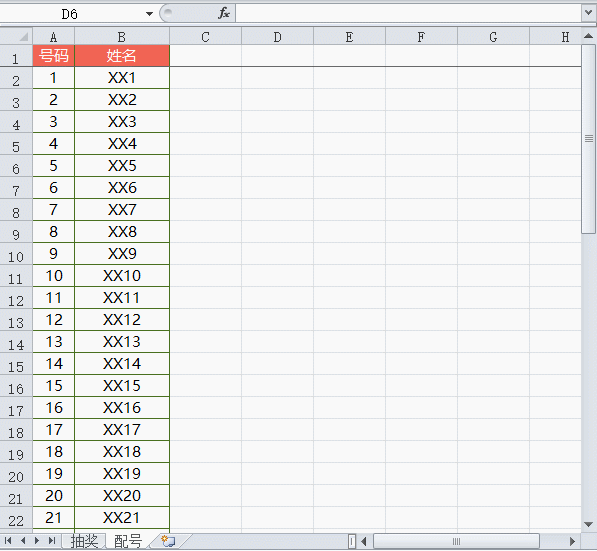The height and width of the screenshot is (551, 597).
Task: Select number 7 cell in column A
Action: coord(54,210)
